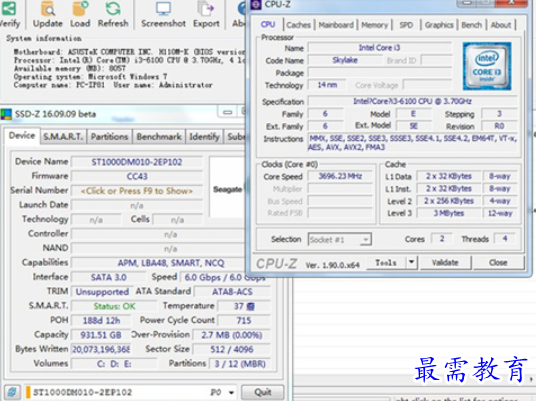Screen dimensions: 536x401
Task: Open the Benchmark tab in SSD-Z
Action: (x=159, y=137)
